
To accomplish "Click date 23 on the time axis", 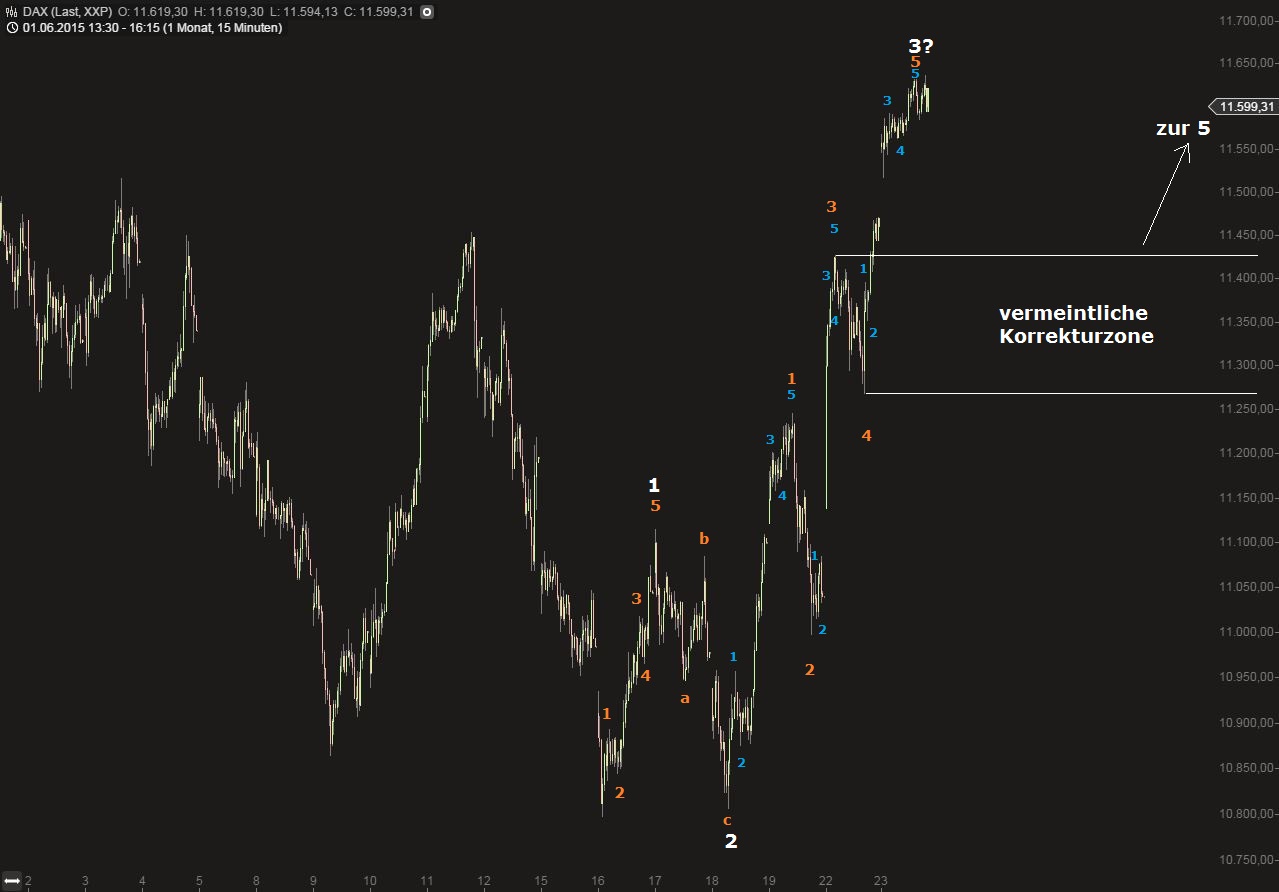I will [881, 881].
